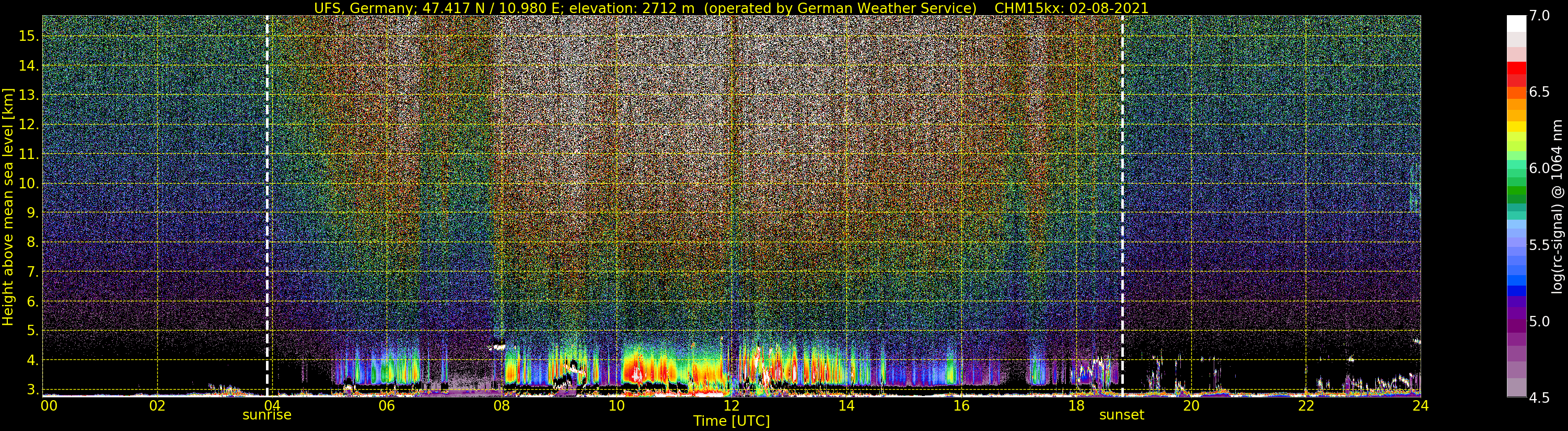Image resolution: width=1568 pixels, height=431 pixels.
Task: Click the '10' time tick label
Action: [617, 405]
